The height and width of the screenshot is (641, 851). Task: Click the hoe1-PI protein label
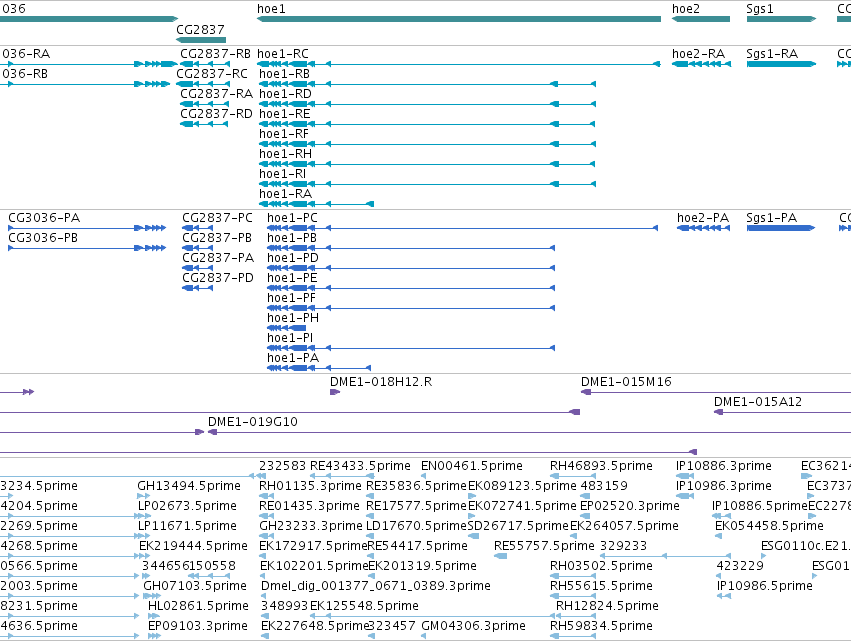click(x=290, y=338)
